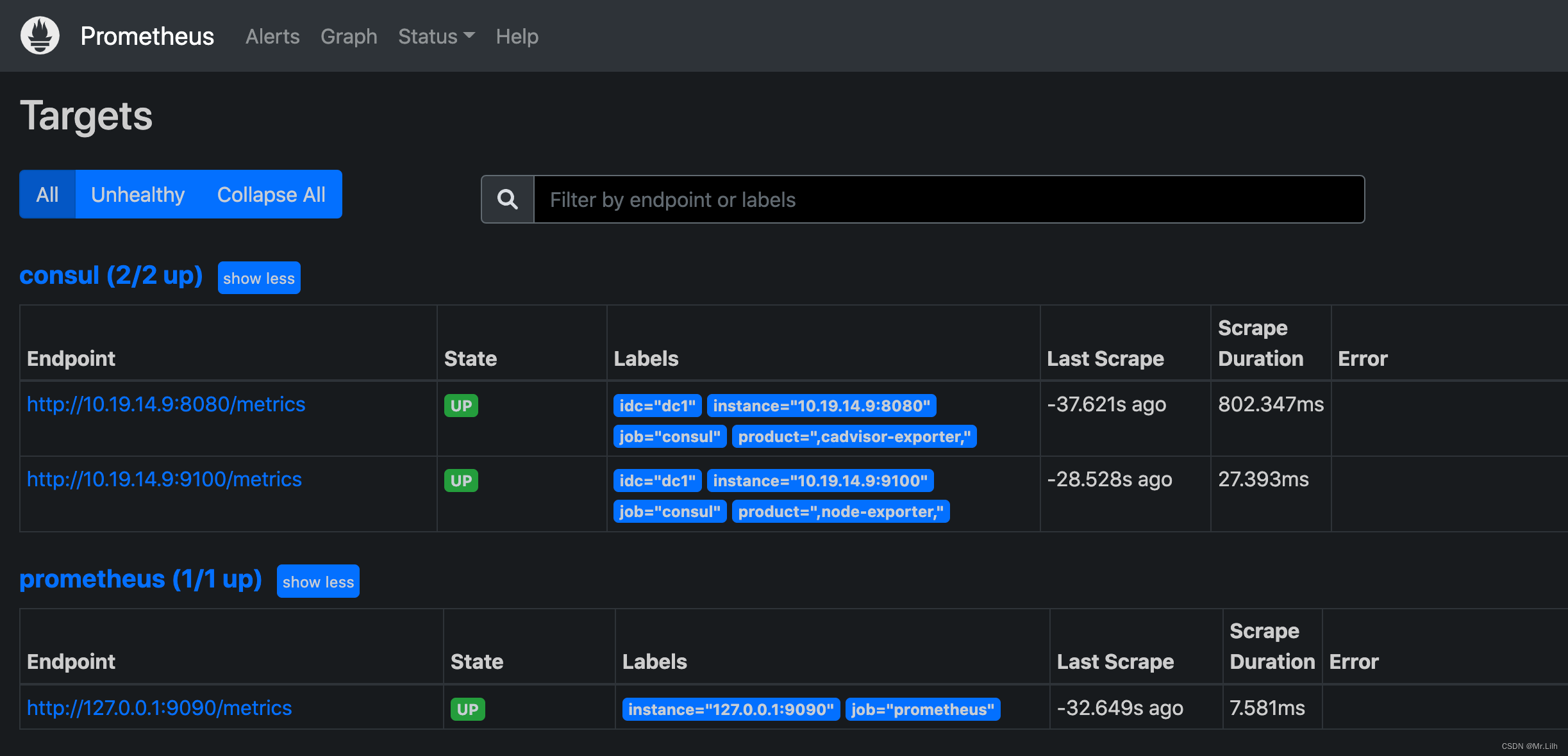
Task: Collapse prometheus group with show less
Action: click(318, 582)
